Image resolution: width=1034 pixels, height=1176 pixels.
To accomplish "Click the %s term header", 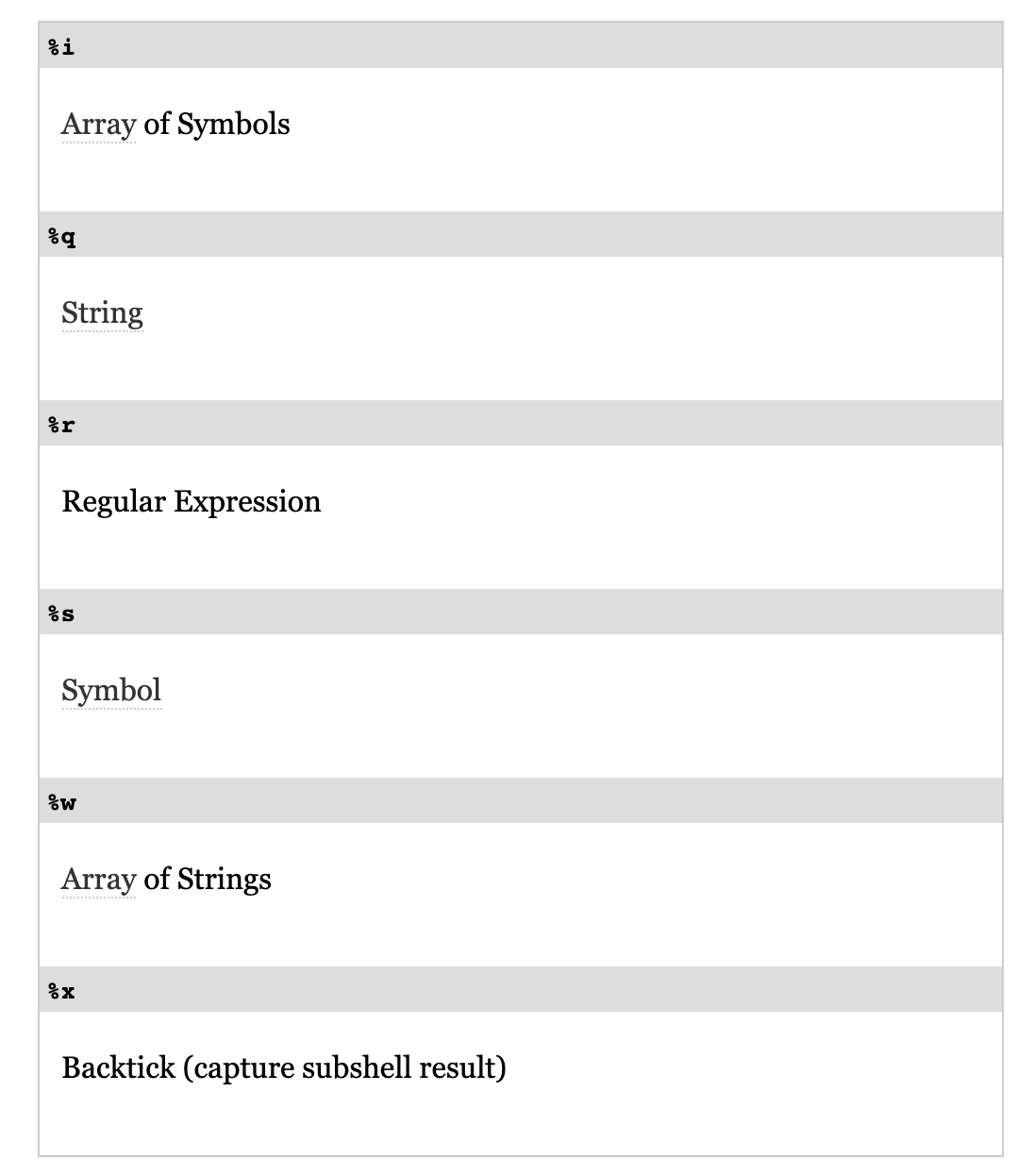I will click(61, 613).
